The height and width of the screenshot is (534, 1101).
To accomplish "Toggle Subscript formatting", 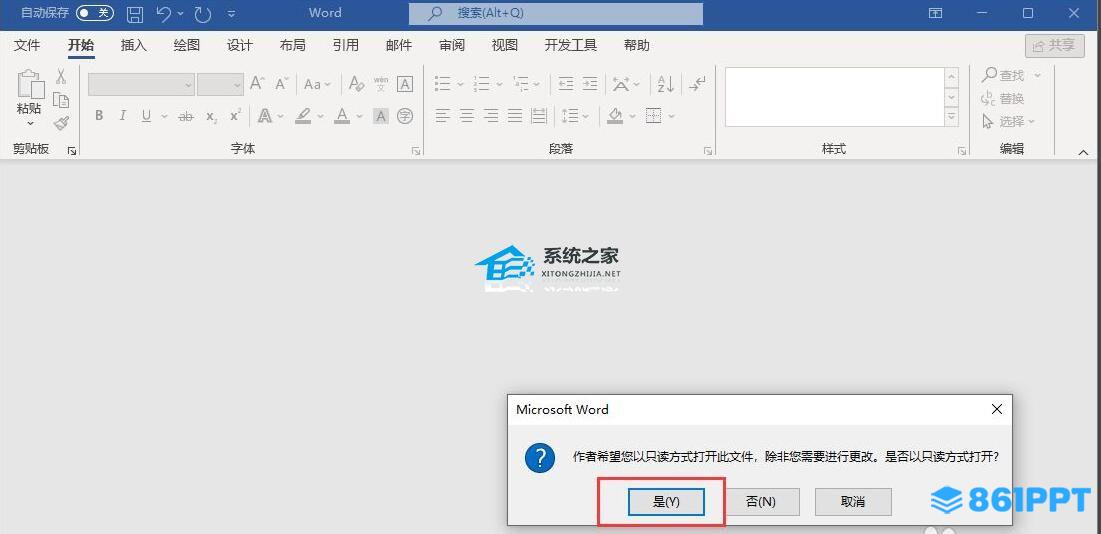I will pyautogui.click(x=211, y=116).
